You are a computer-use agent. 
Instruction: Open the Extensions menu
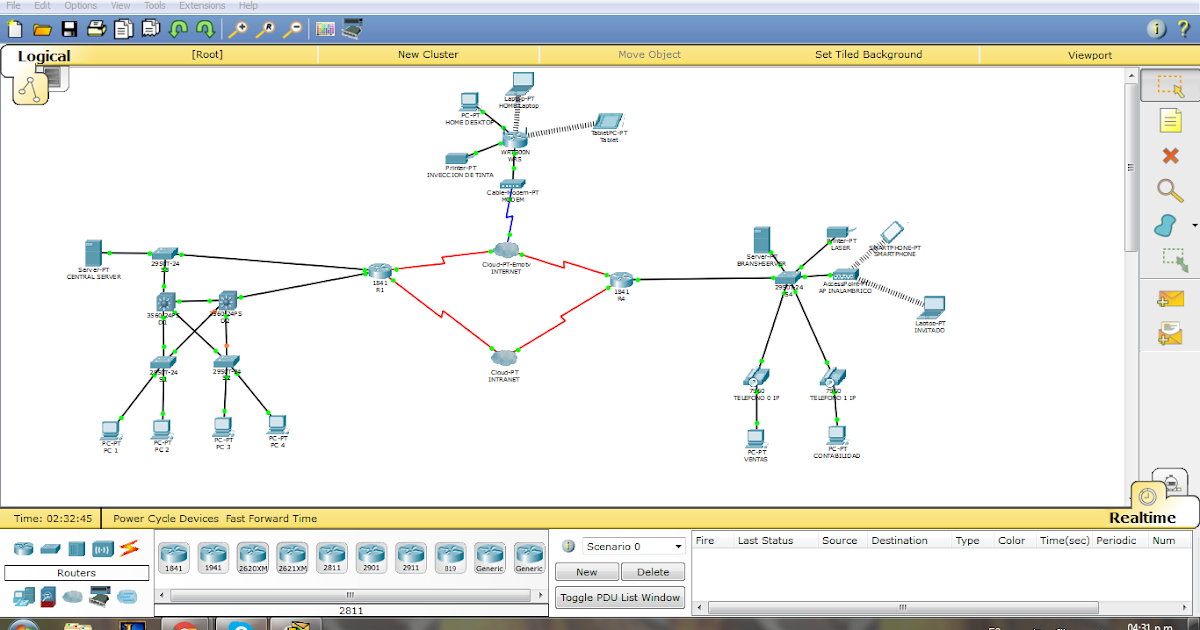(202, 5)
